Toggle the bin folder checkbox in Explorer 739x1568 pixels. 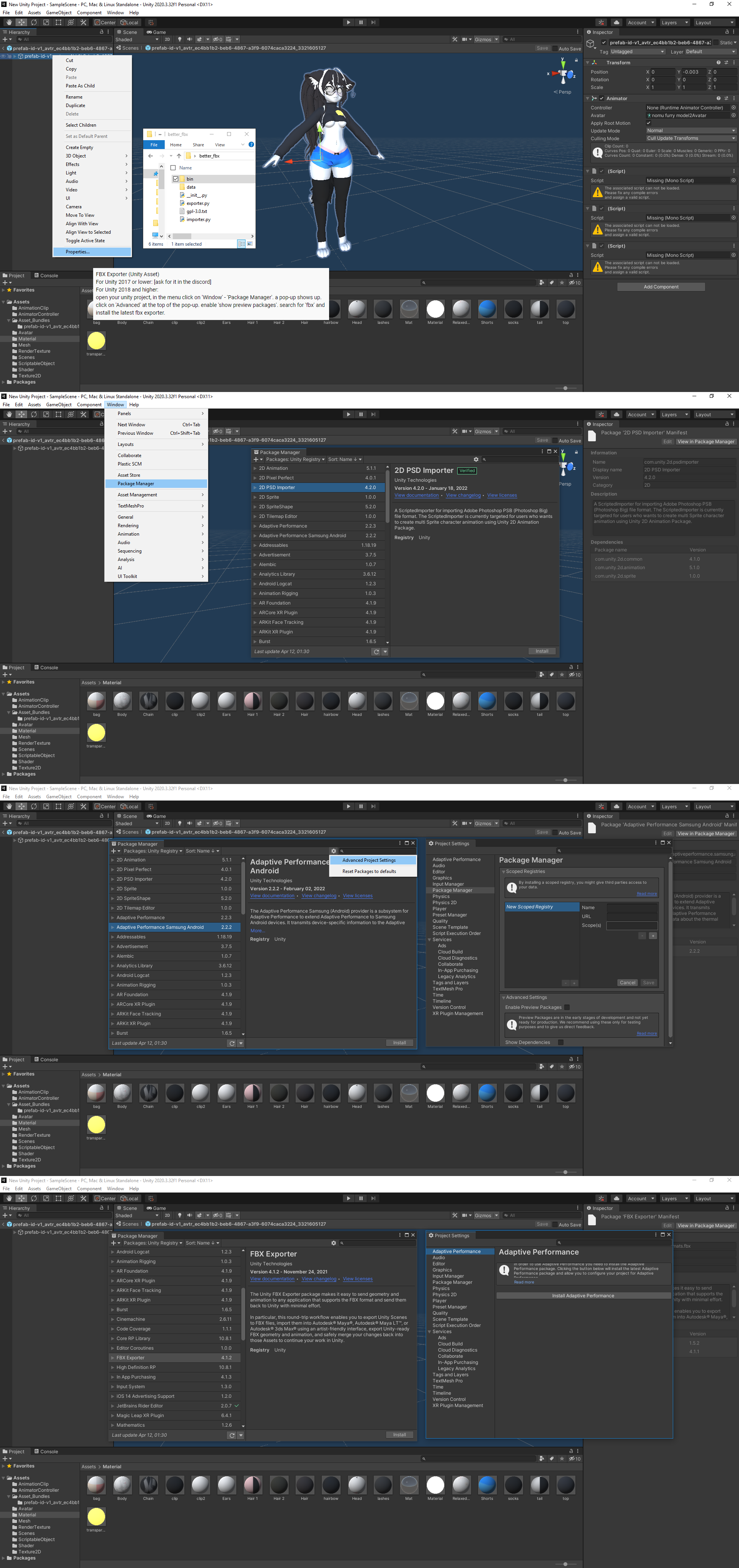(176, 179)
